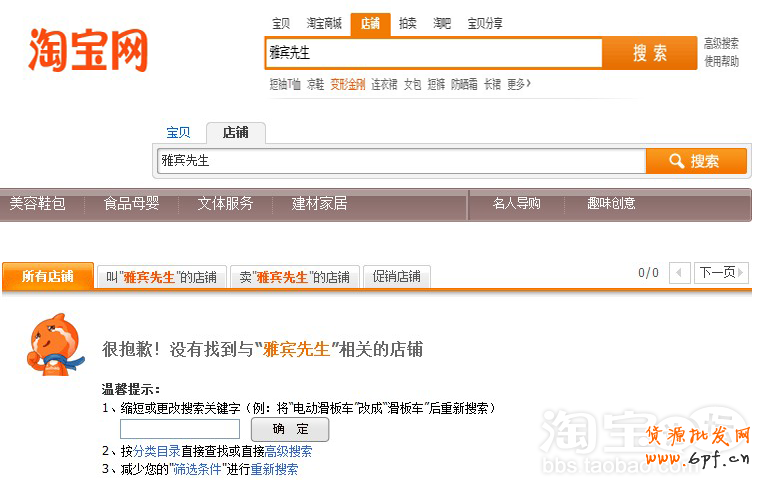Open the 建材家居 category
Image resolution: width=760 pixels, height=480 pixels.
pos(319,203)
